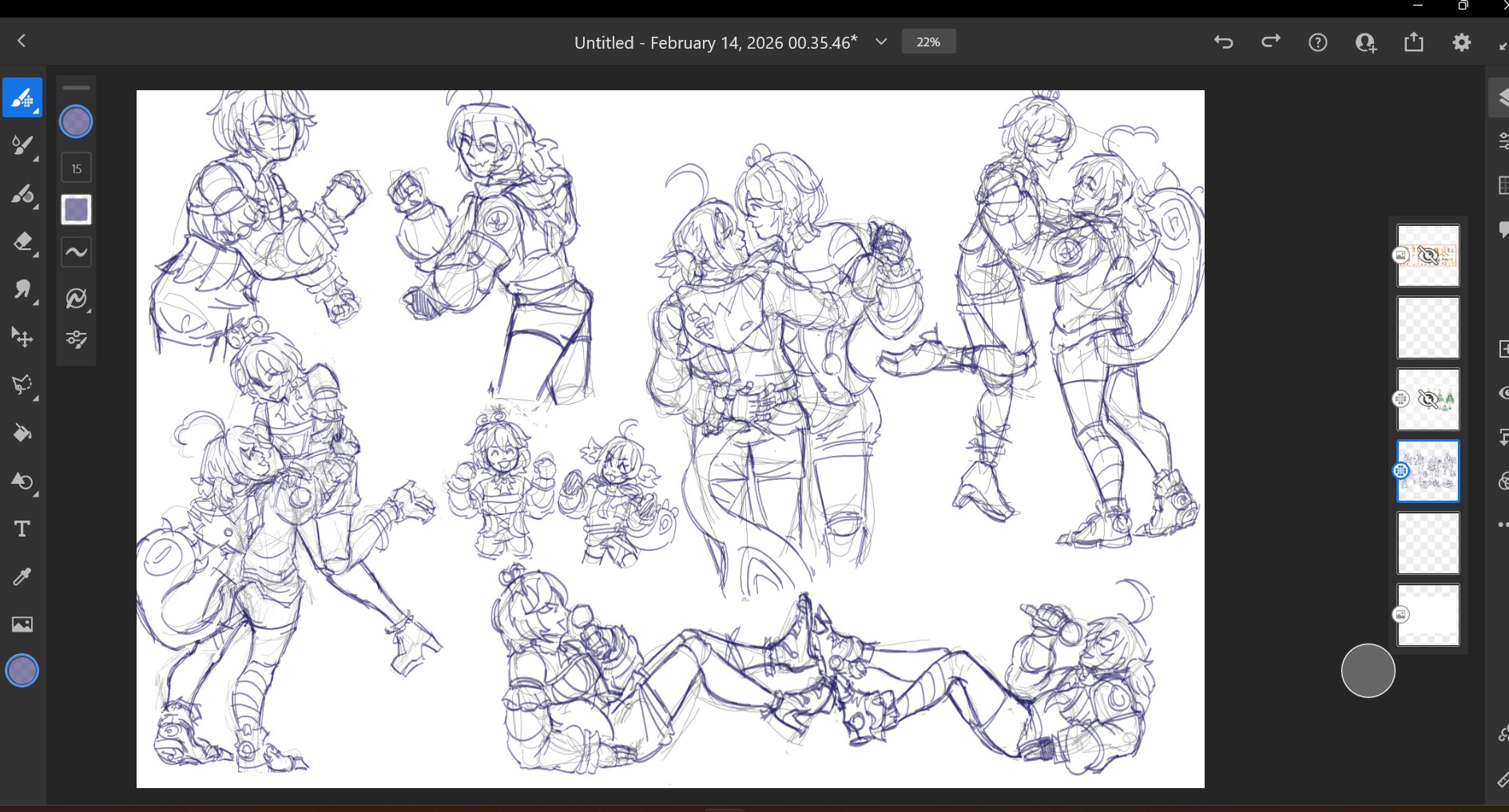The height and width of the screenshot is (812, 1509).
Task: Open more layer actions ellipsis
Action: pyautogui.click(x=1503, y=525)
